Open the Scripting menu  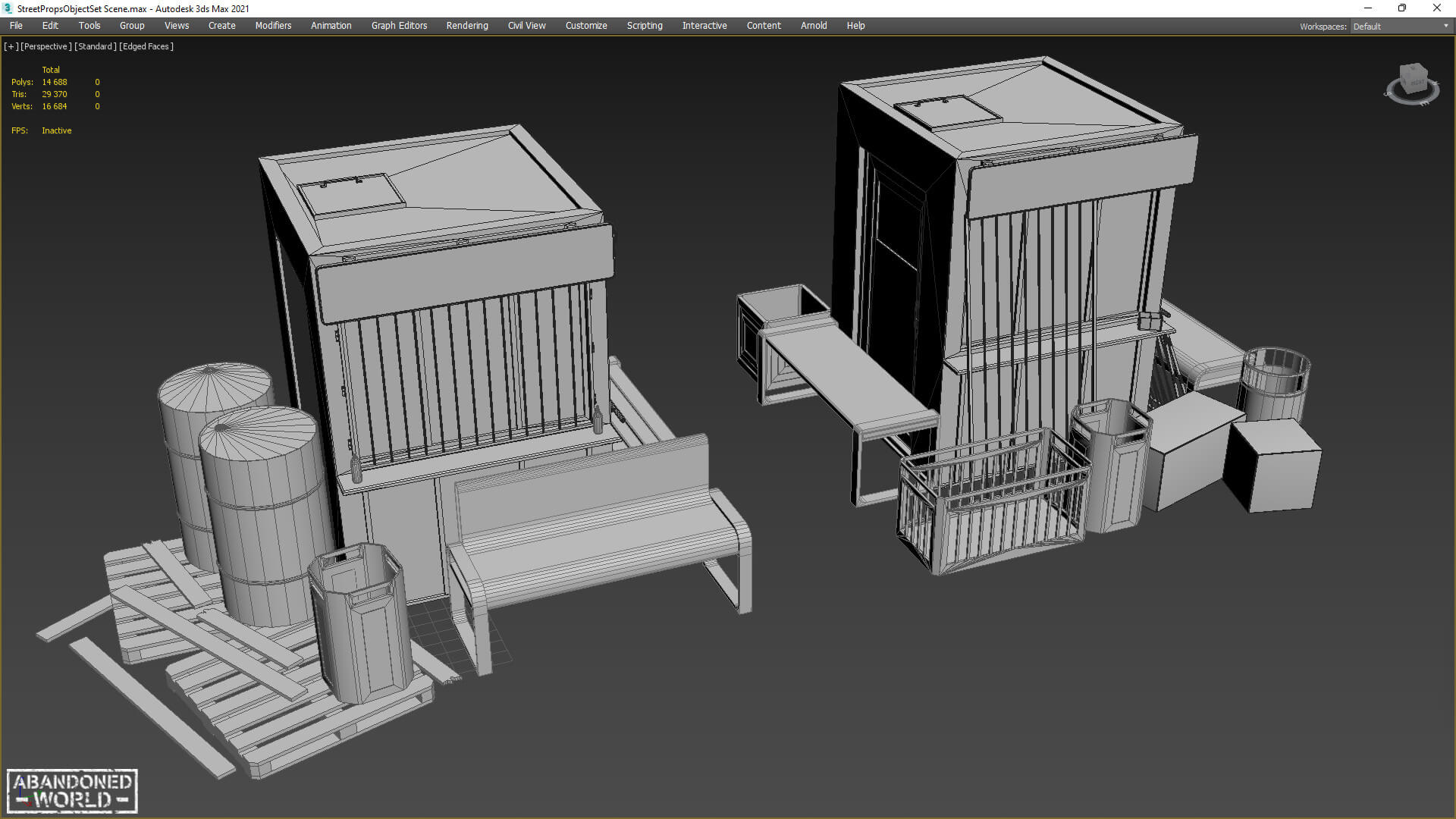click(x=645, y=26)
